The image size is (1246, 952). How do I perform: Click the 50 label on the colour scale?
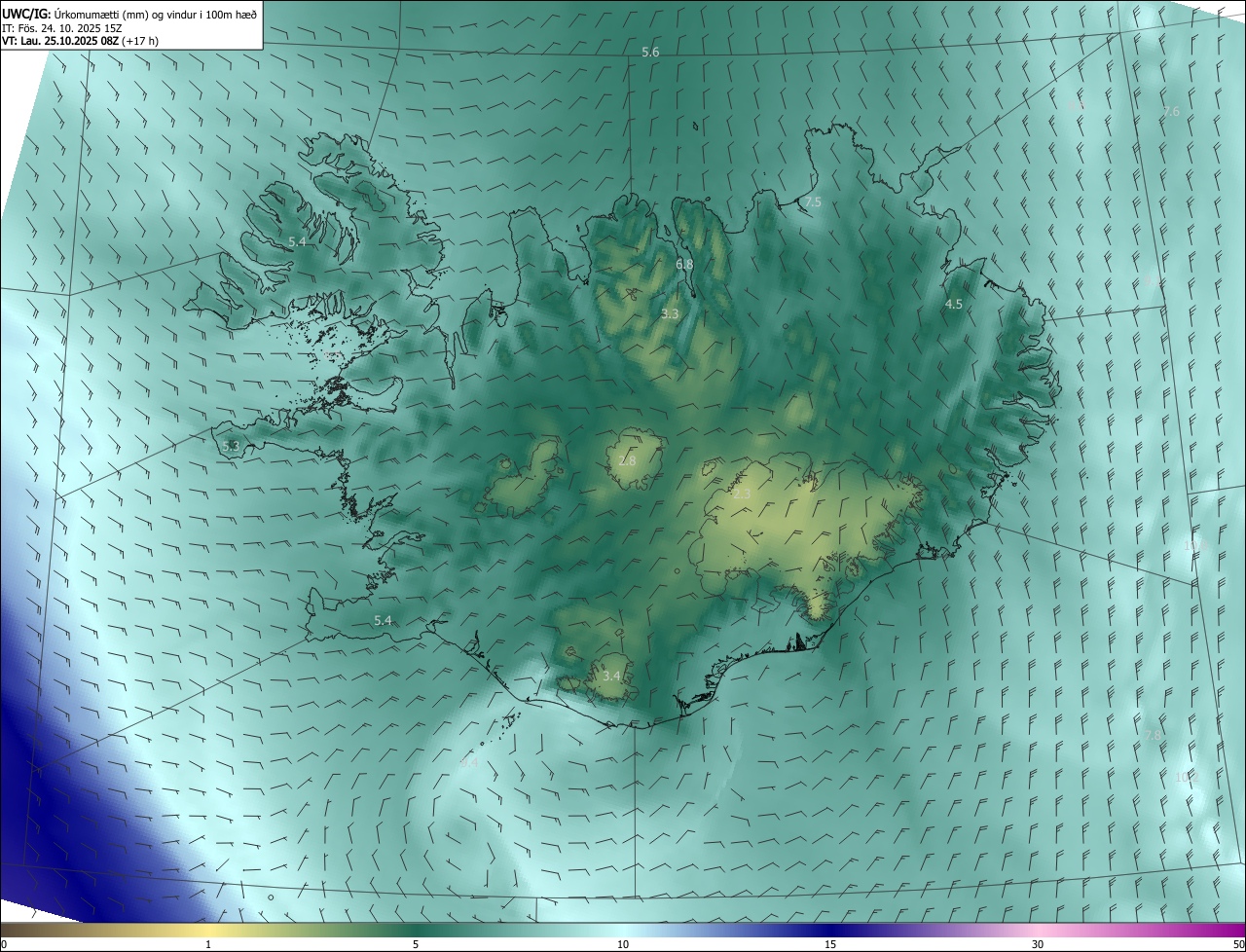[1238, 945]
